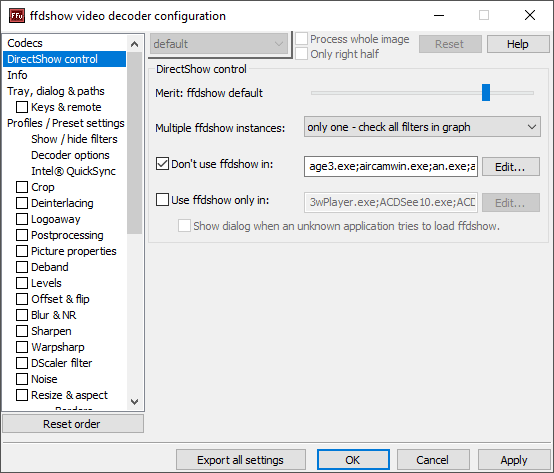Screen dimensions: 554x473
Task: Click Export all settings button
Action: point(241,460)
